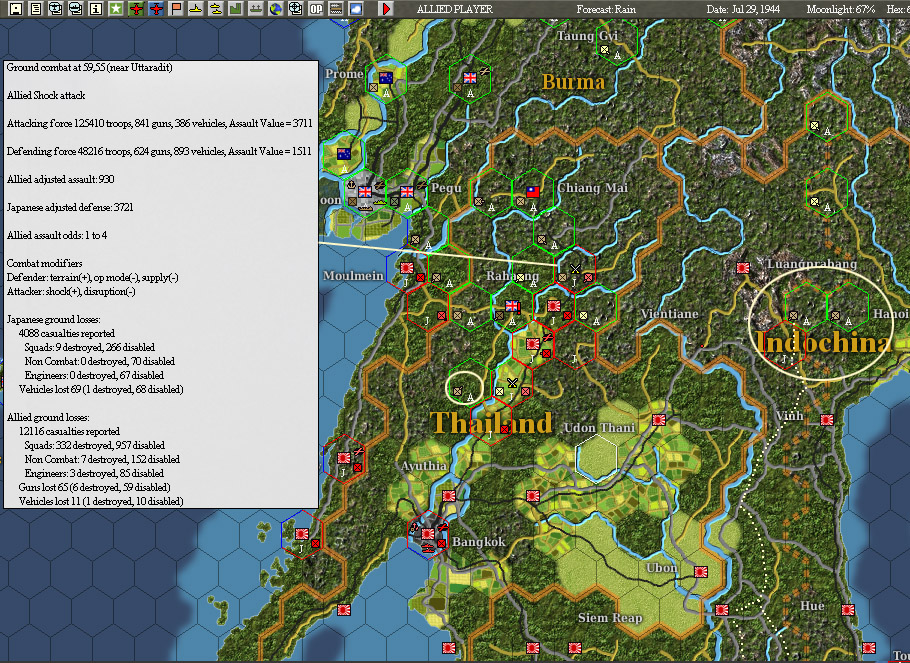Click the 'Allied assault odds: 1 to 4' line
The image size is (910, 663).
pos(57,235)
